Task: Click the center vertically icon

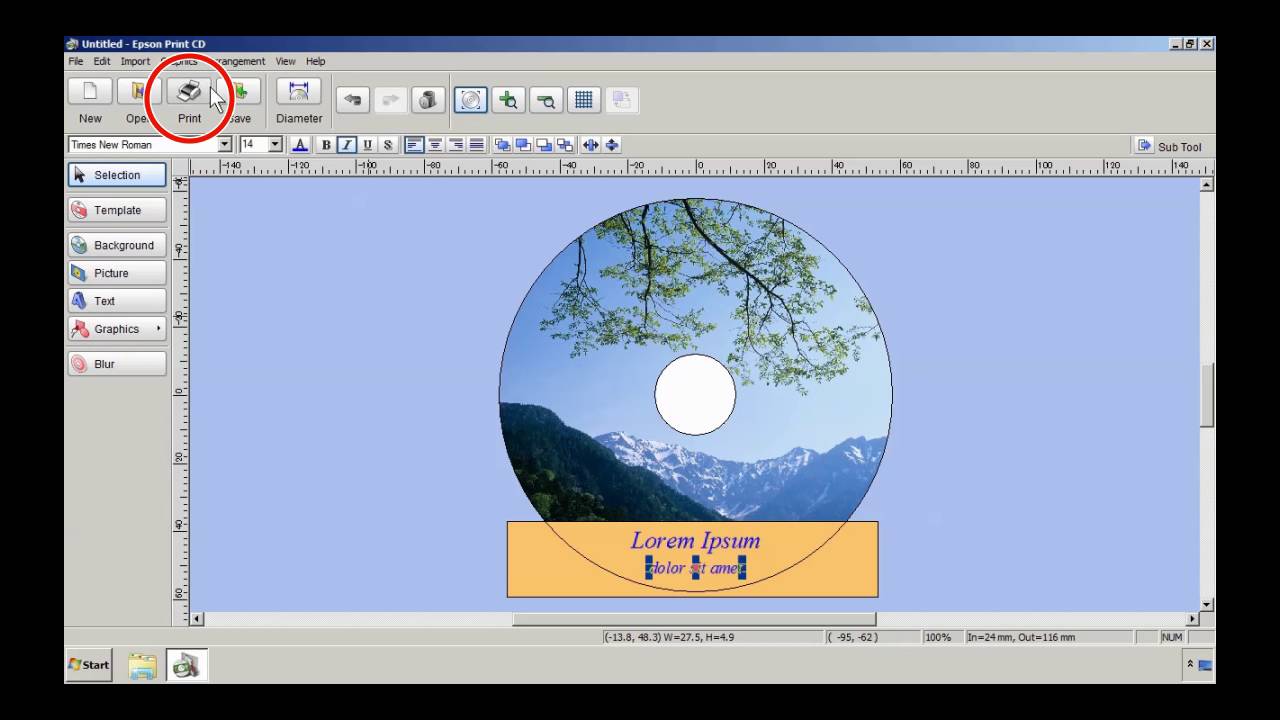Action: coord(612,145)
